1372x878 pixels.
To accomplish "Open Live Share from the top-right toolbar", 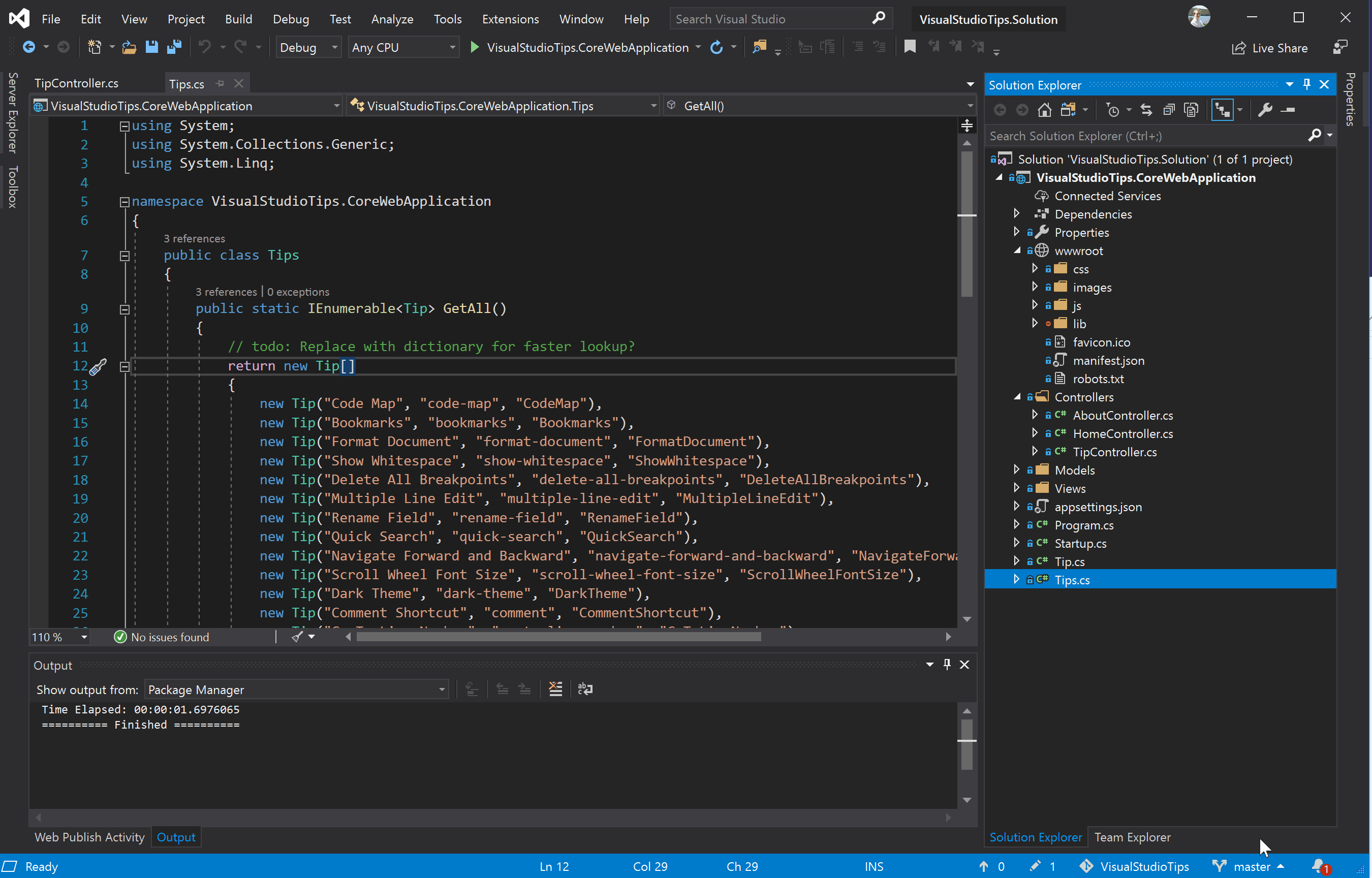I will click(1270, 47).
